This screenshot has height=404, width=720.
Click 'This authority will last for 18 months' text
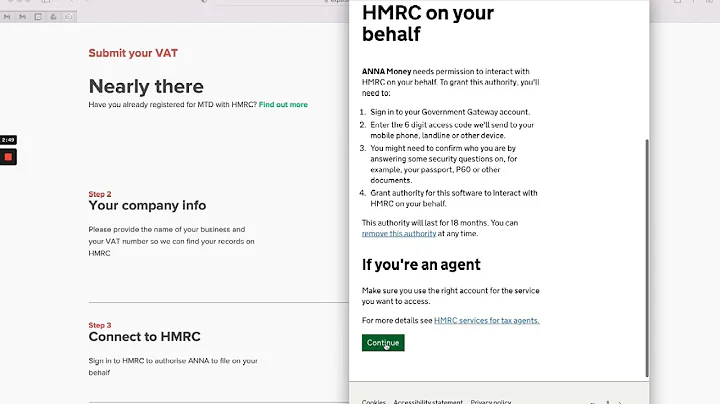point(440,228)
